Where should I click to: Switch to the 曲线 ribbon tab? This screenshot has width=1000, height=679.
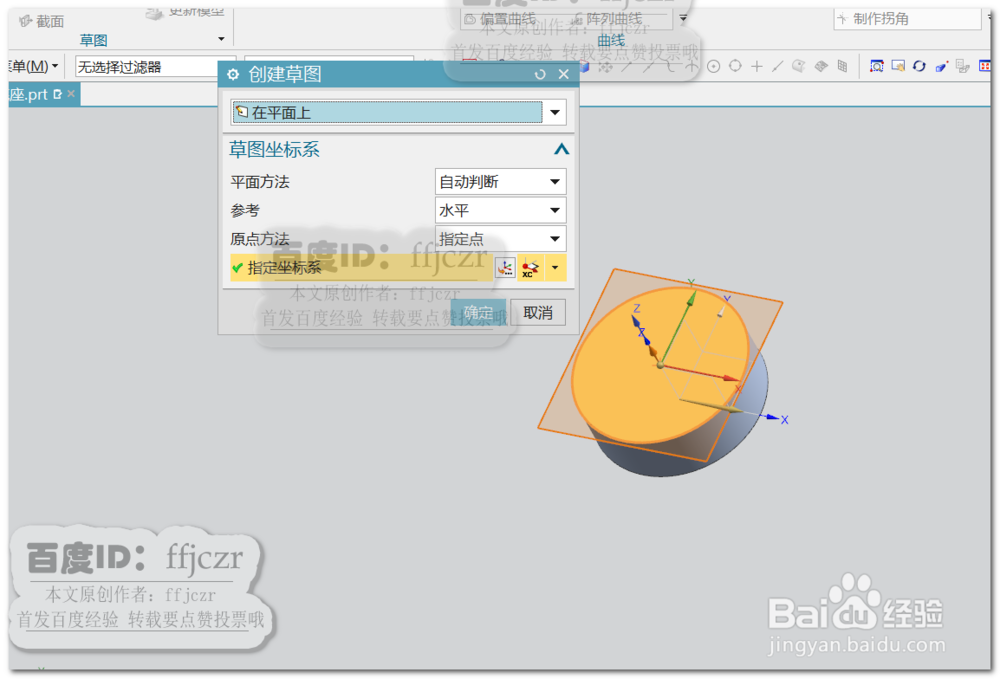pyautogui.click(x=610, y=40)
